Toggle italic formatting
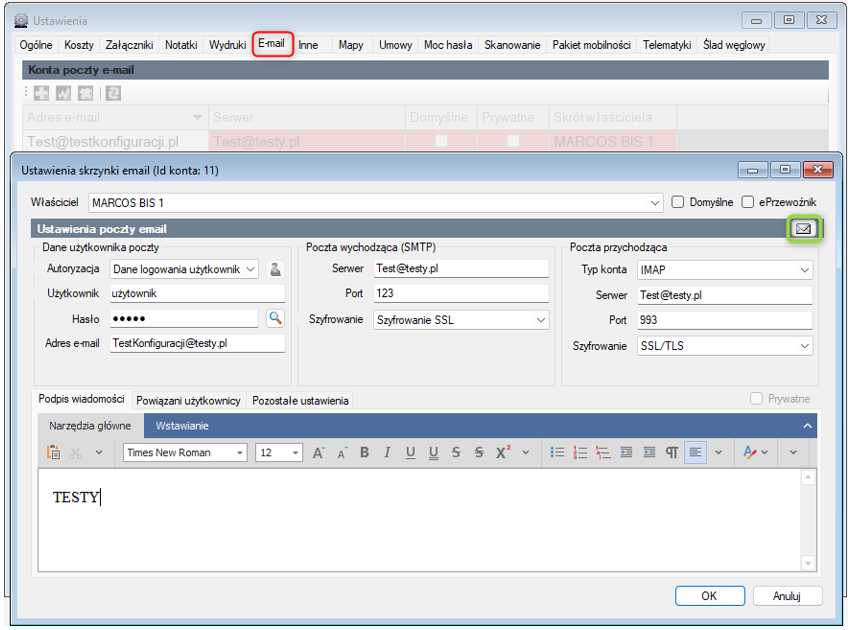The width and height of the screenshot is (852, 630). click(x=387, y=452)
